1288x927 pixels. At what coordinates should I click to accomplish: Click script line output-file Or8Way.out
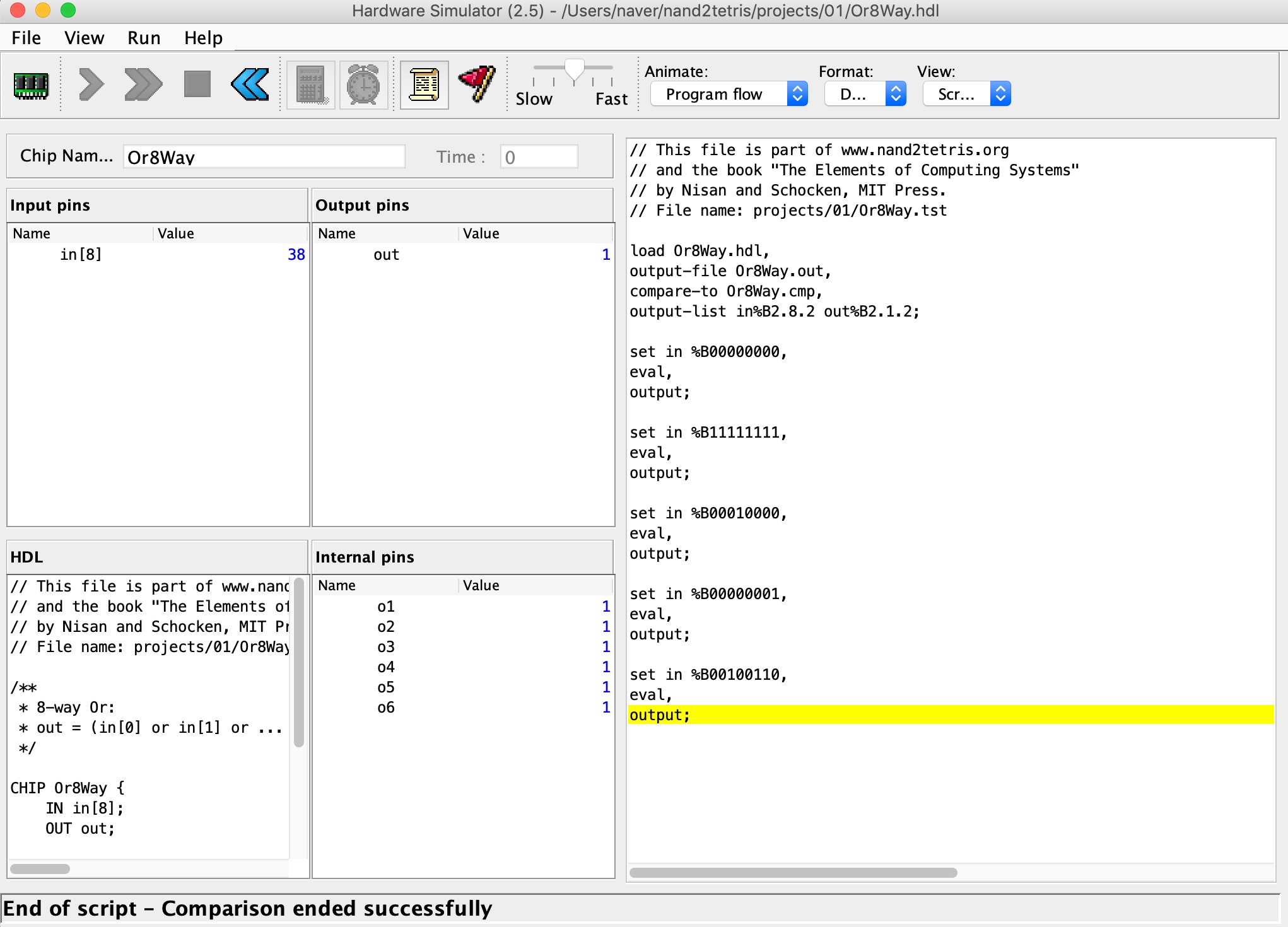[x=730, y=271]
